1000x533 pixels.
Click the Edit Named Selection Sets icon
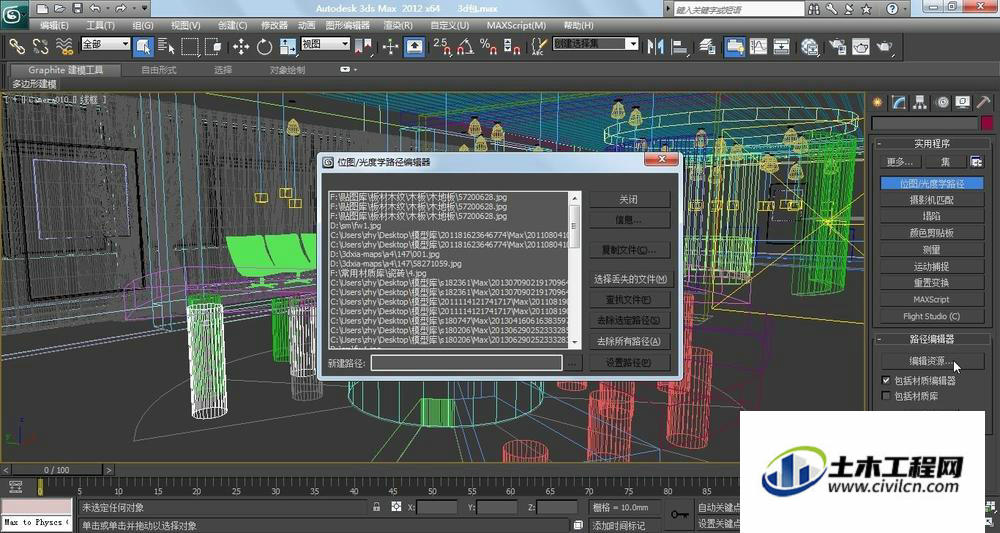pos(539,47)
